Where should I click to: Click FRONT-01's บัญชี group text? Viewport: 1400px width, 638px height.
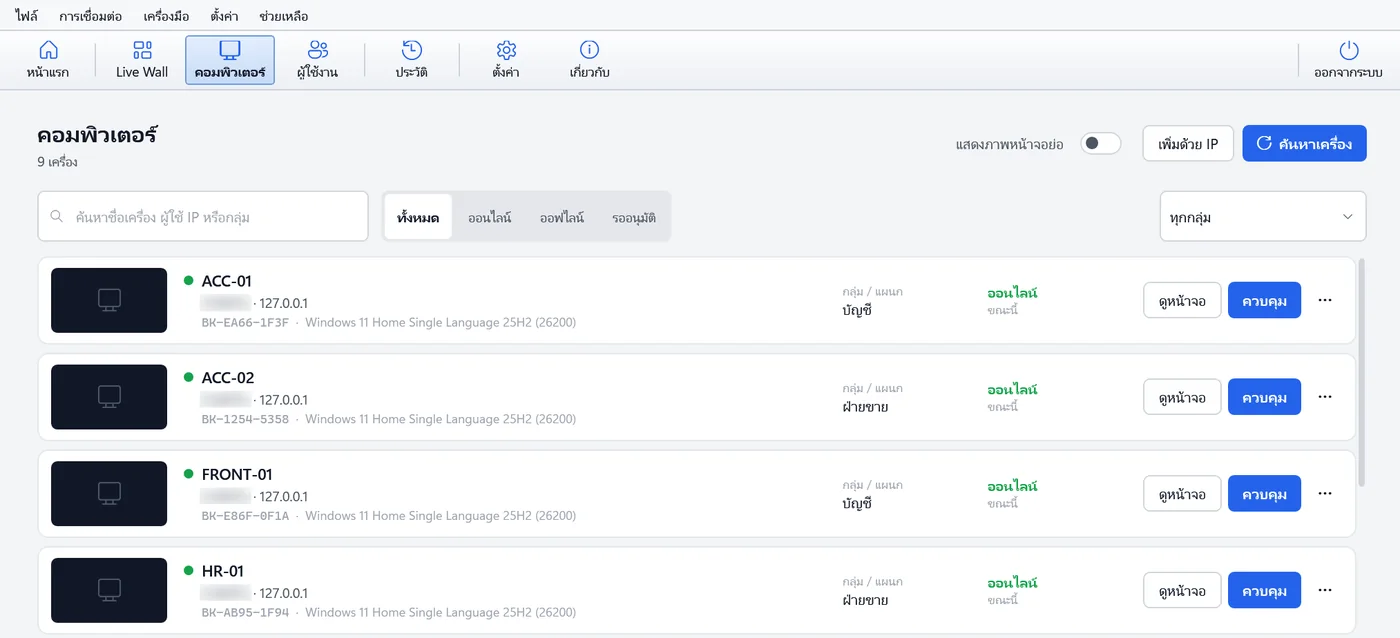[857, 504]
